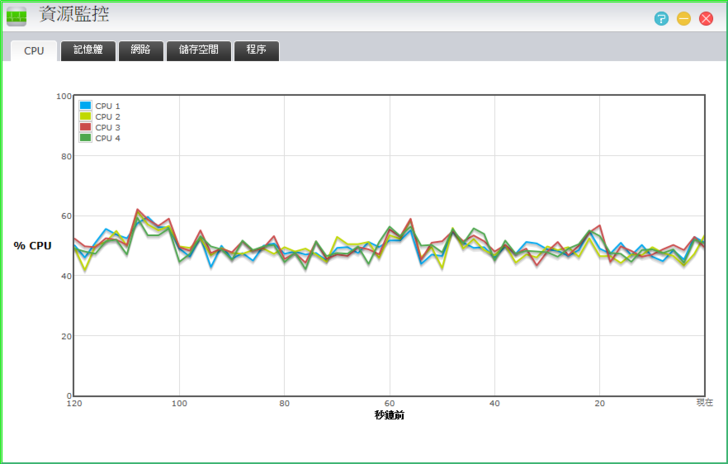Click the yellow CPU 2 legend swatch
This screenshot has width=728, height=464.
[85, 116]
